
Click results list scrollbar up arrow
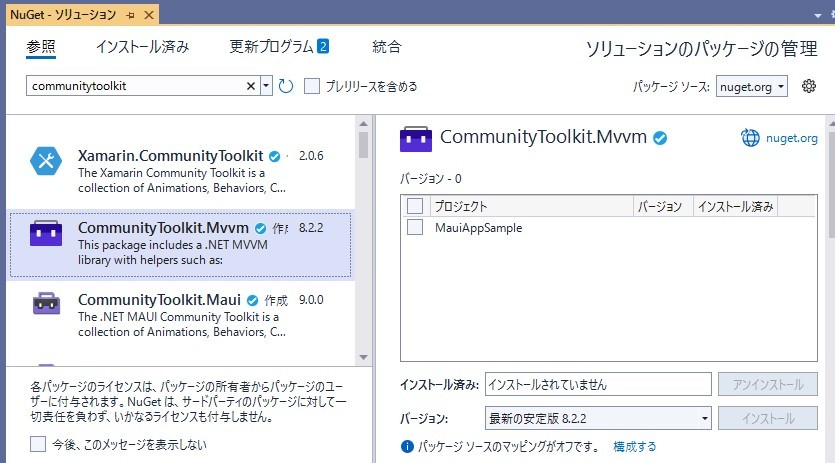(364, 124)
